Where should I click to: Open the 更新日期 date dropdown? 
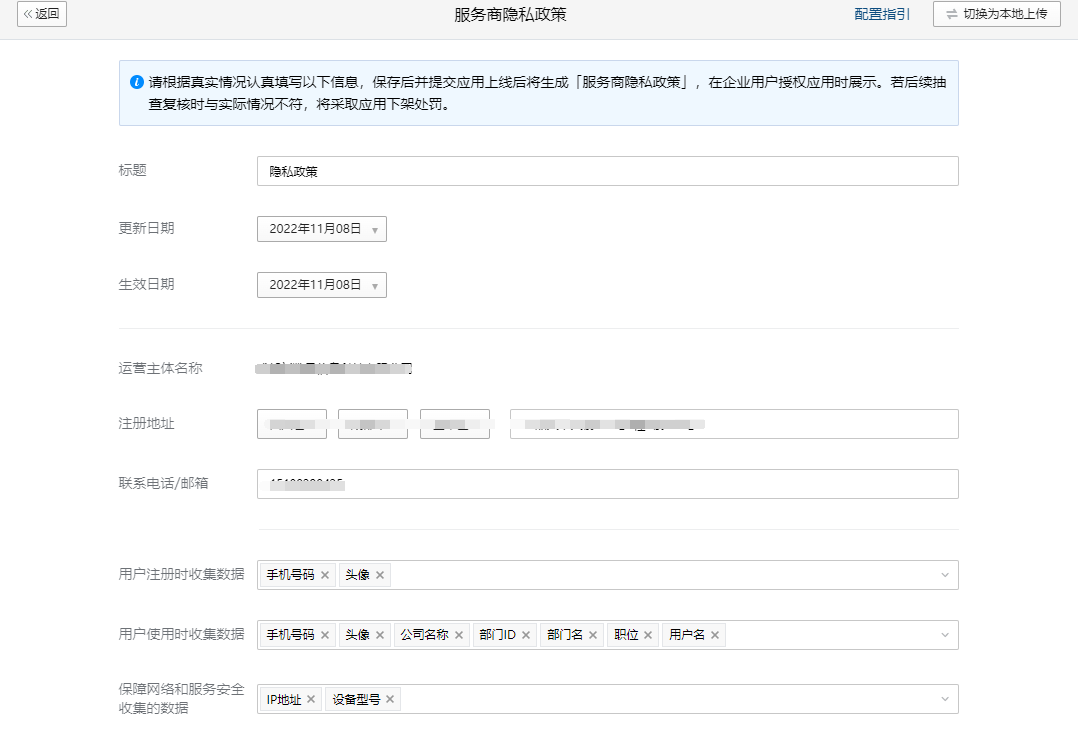321,229
